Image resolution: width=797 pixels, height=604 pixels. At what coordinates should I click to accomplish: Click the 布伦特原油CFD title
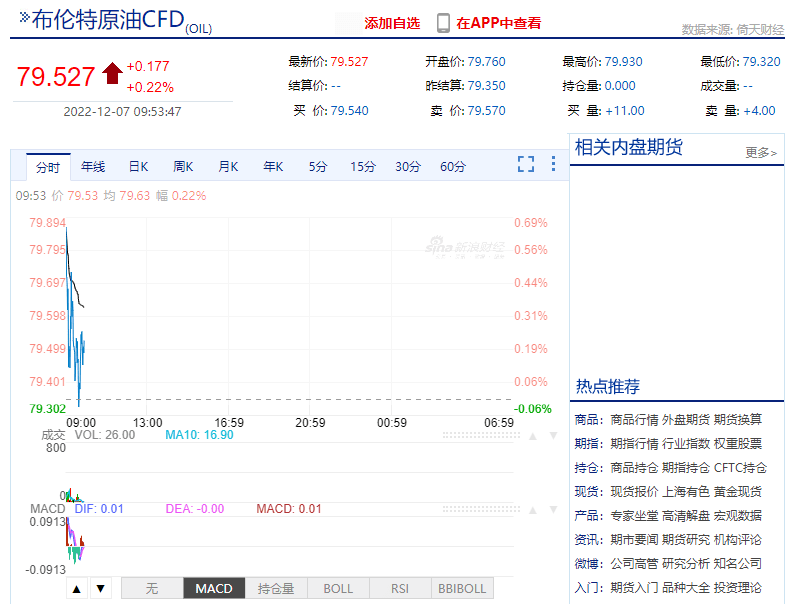pos(108,20)
